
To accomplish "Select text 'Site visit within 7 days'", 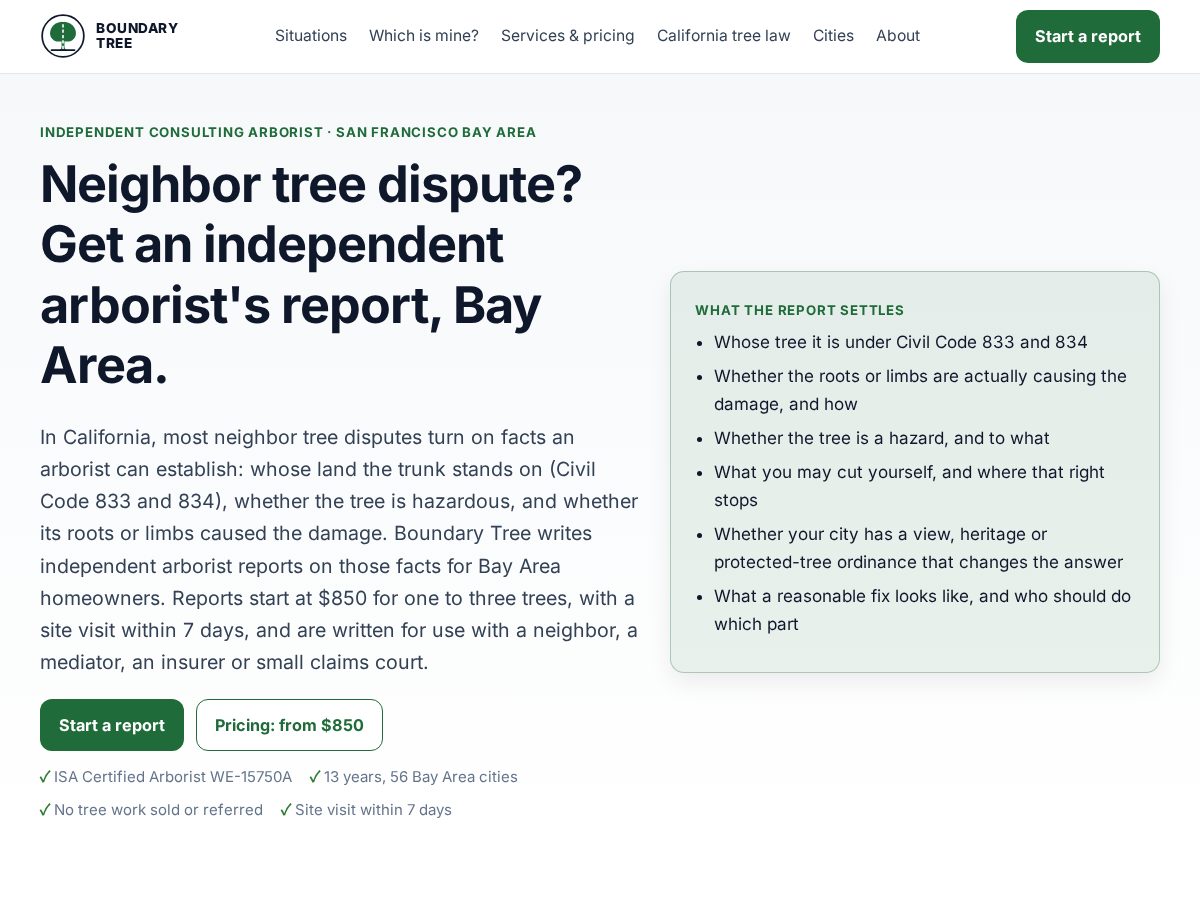I will pos(373,810).
